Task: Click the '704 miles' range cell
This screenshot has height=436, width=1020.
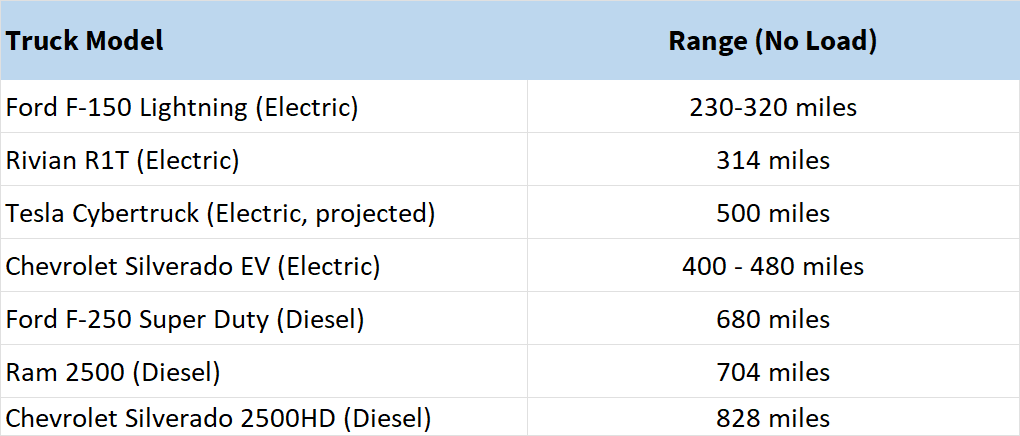Action: (x=773, y=372)
